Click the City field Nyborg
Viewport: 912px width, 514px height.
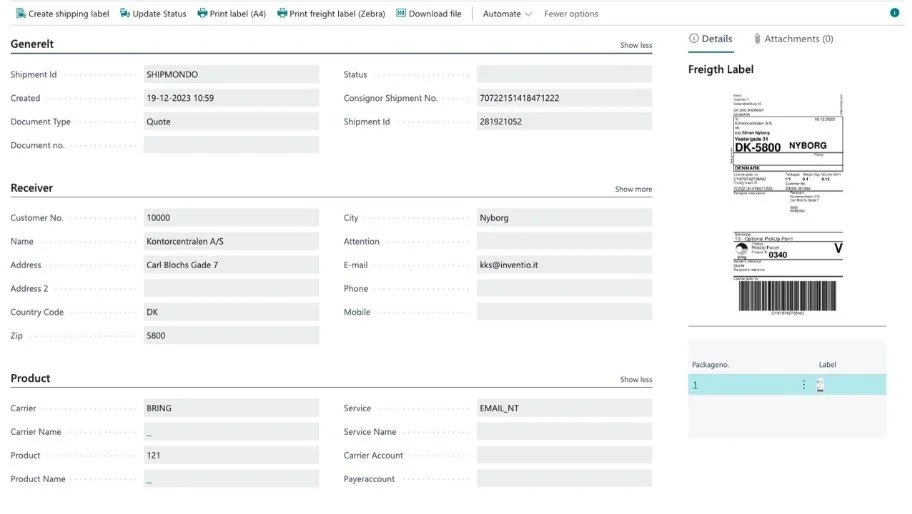pos(564,218)
